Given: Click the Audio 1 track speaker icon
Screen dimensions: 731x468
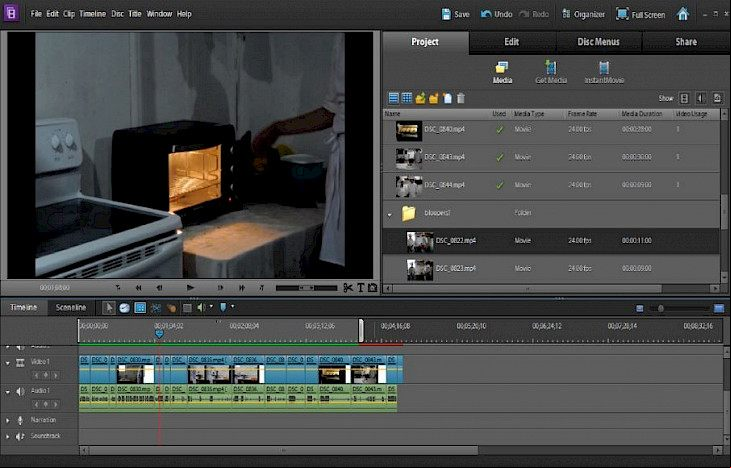Looking at the screenshot, I should pyautogui.click(x=20, y=391).
